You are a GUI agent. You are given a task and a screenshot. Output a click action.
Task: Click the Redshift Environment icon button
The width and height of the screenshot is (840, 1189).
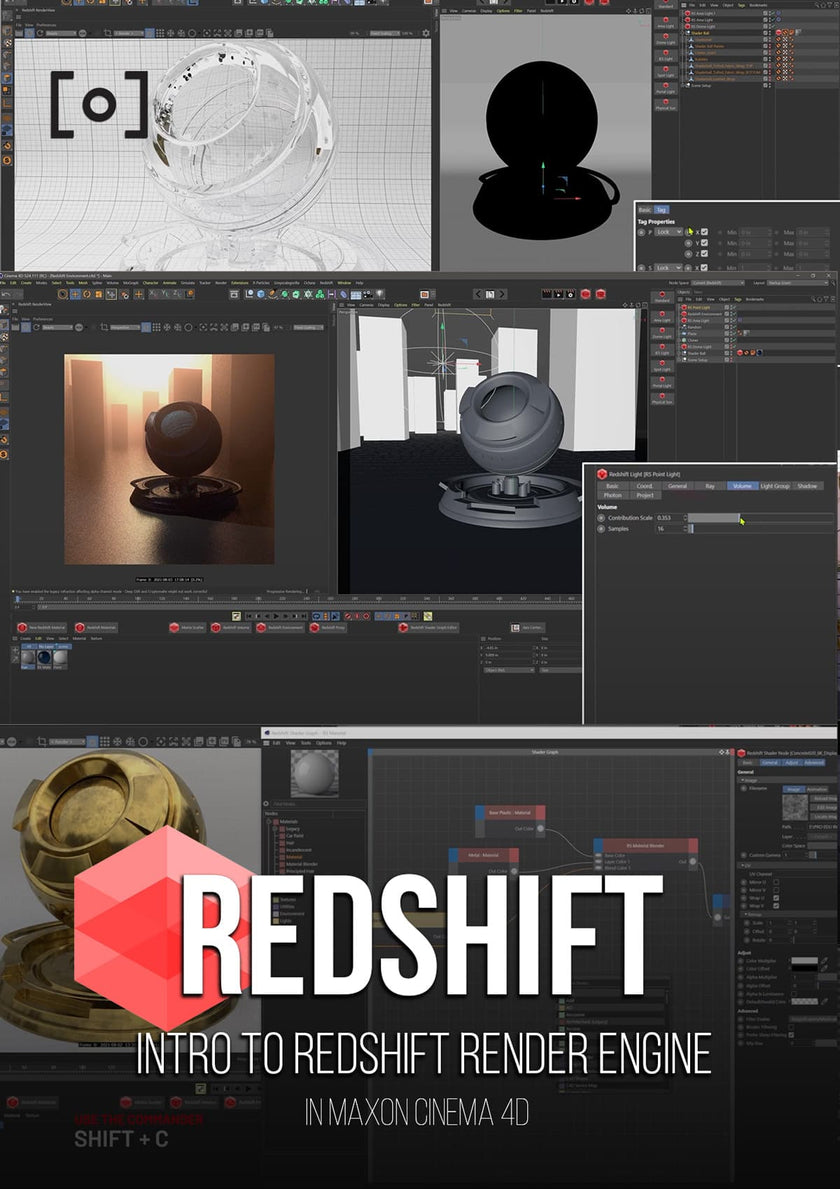coord(280,628)
